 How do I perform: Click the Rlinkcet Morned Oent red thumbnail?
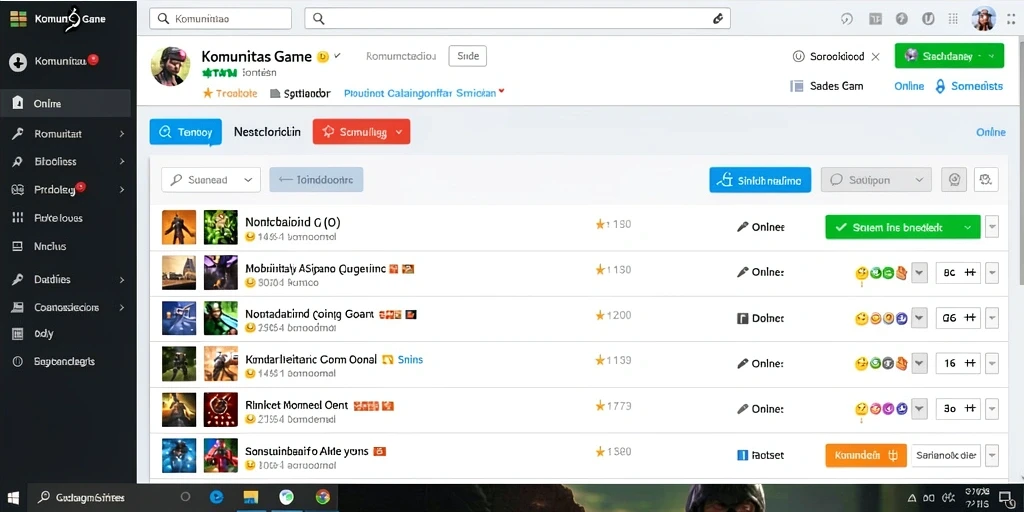[x=221, y=409]
